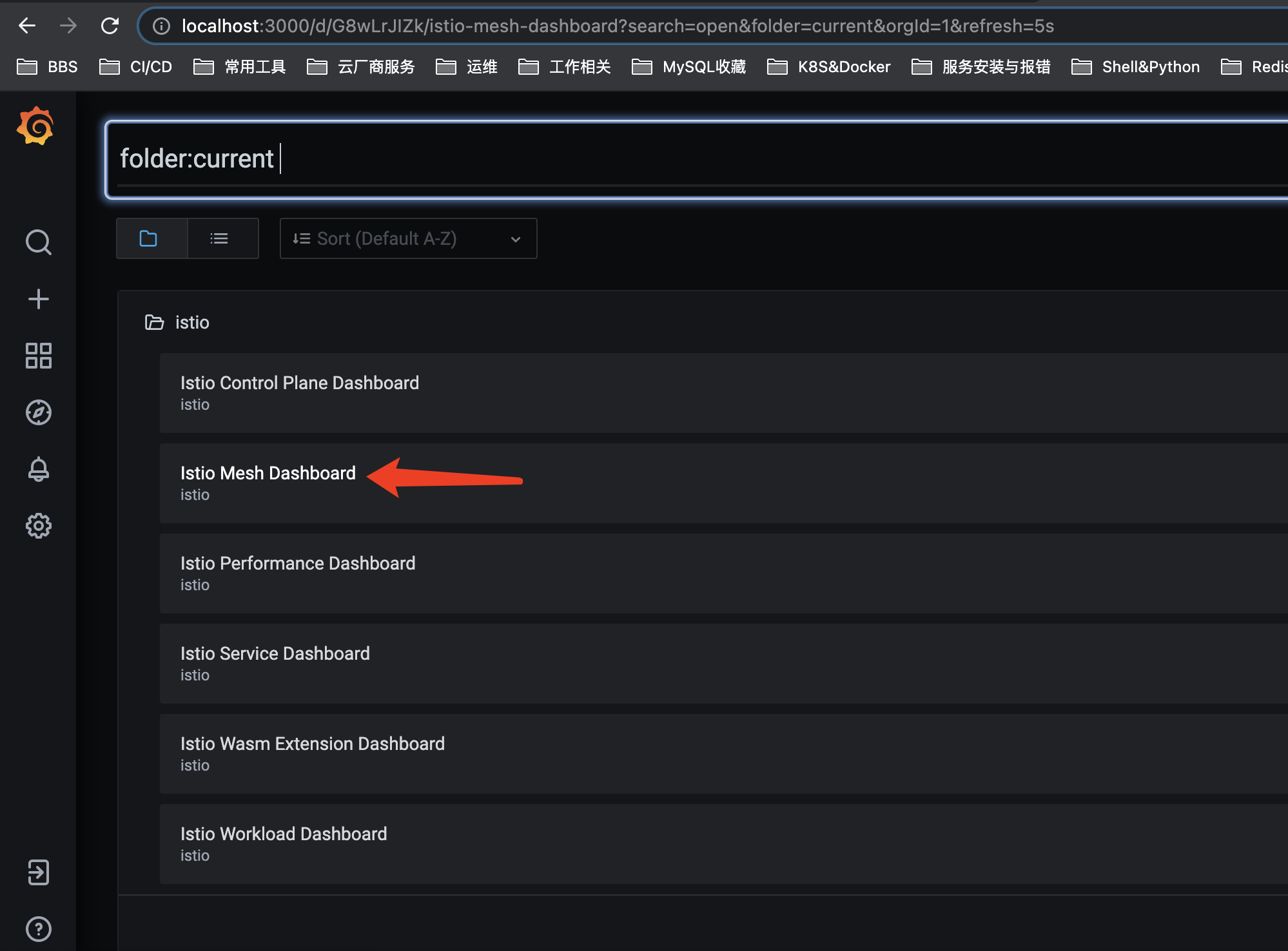Open Istio Control Plane Dashboard

click(299, 383)
